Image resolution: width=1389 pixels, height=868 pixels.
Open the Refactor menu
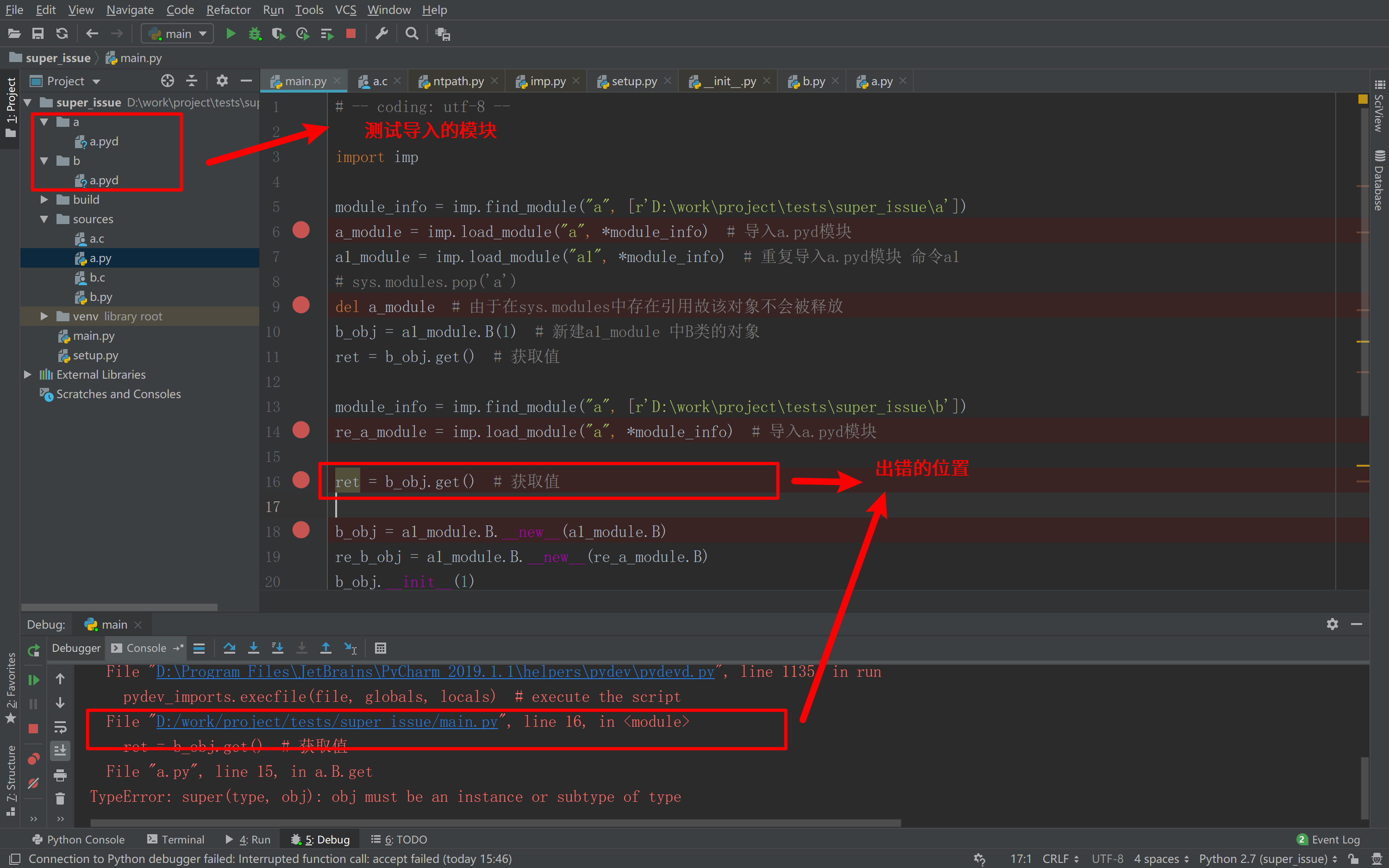pos(228,10)
